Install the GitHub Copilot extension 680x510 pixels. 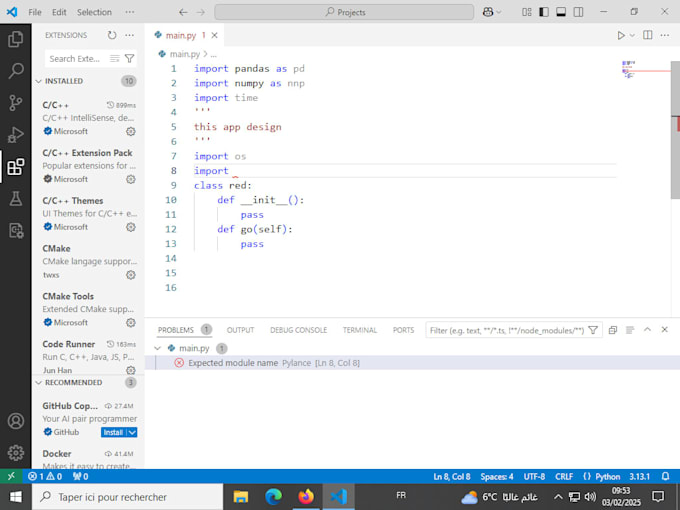[112, 432]
